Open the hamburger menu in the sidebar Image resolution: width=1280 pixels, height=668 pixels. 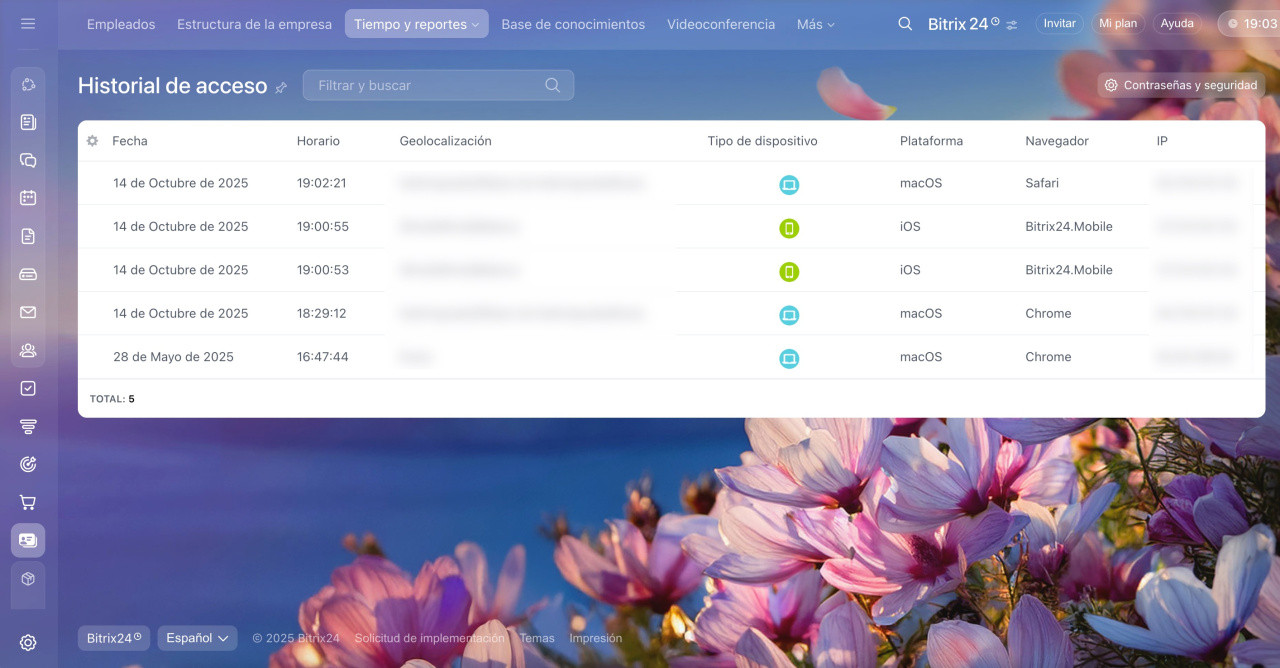[x=28, y=23]
